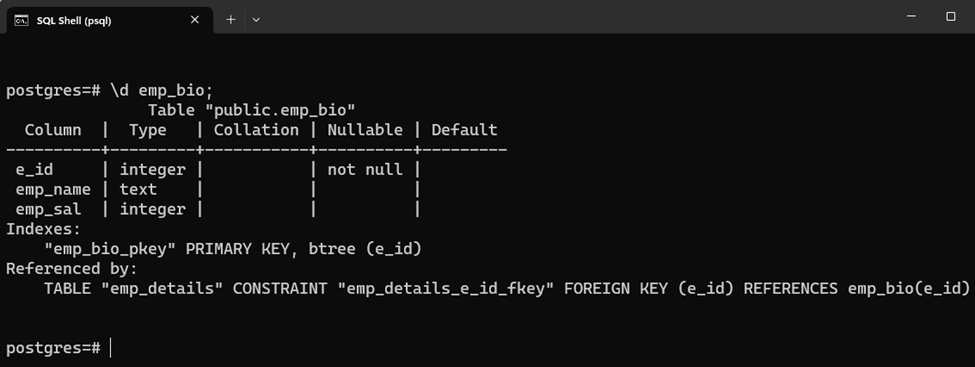Click the emp_sal column name
975x367 pixels.
point(49,210)
